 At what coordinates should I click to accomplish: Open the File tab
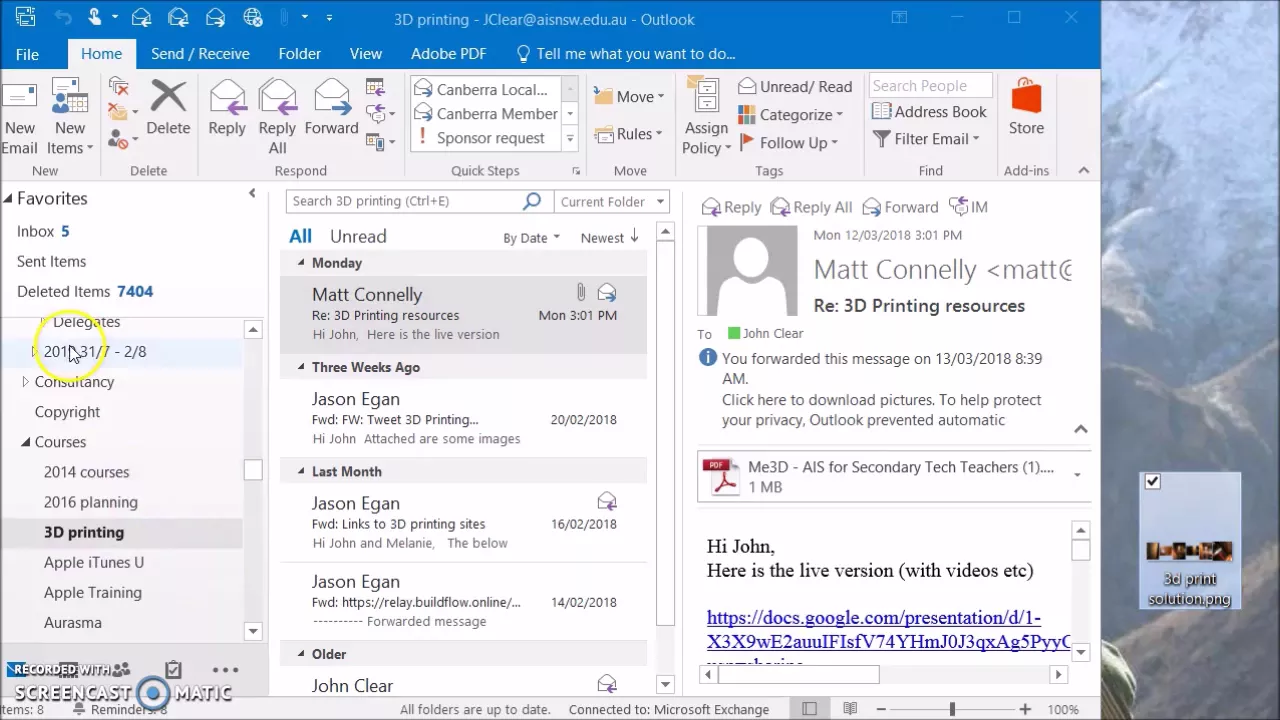click(x=27, y=54)
